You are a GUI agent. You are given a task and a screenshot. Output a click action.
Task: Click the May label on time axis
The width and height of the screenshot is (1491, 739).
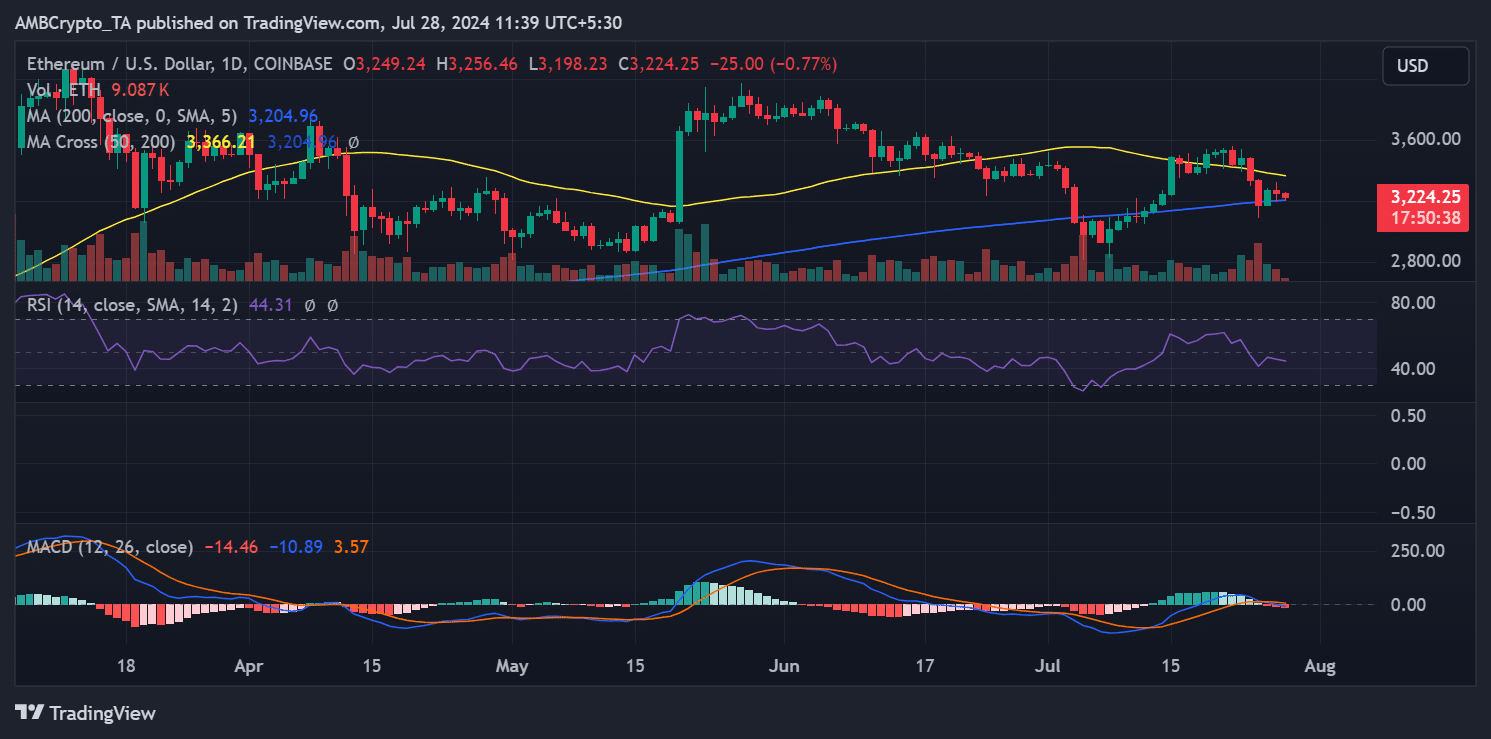(511, 665)
